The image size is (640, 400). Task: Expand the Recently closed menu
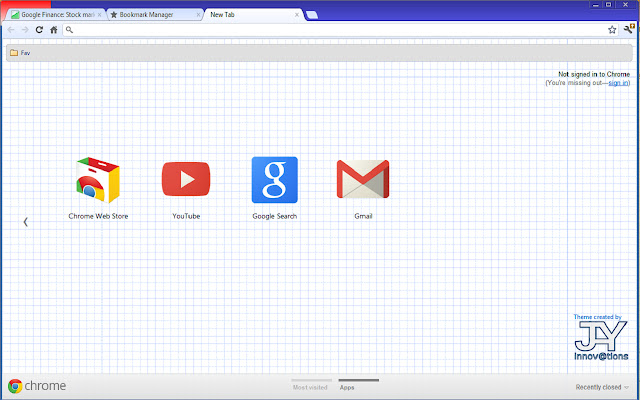[x=602, y=387]
